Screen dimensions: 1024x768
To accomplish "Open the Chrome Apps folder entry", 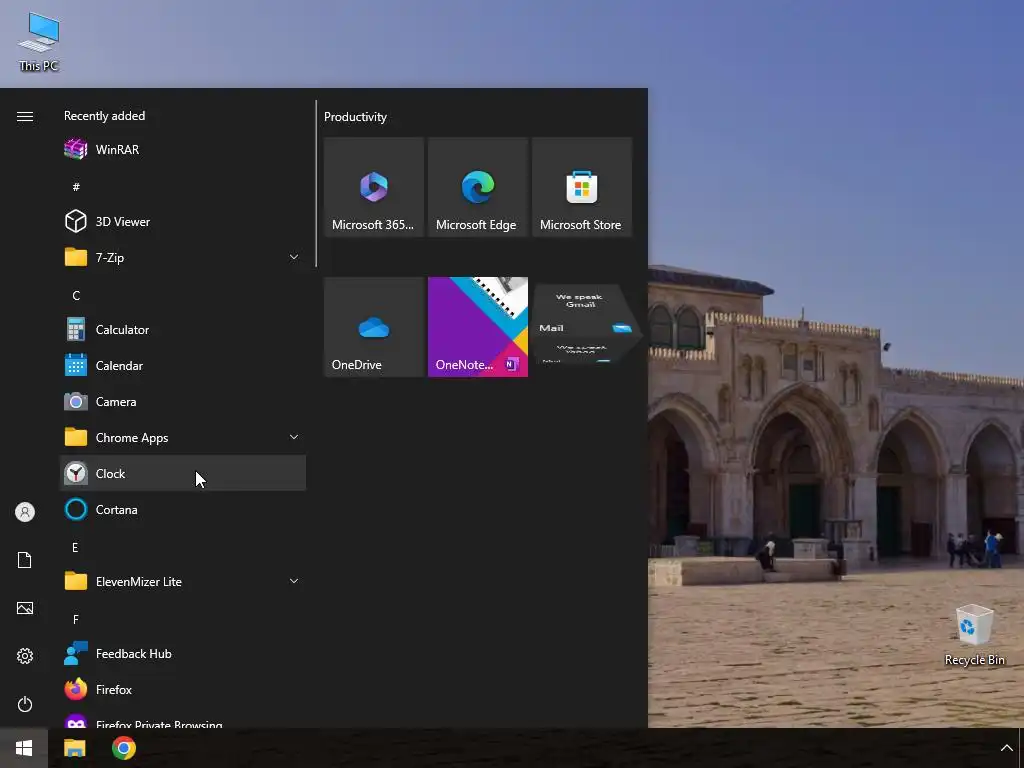I will coord(182,438).
